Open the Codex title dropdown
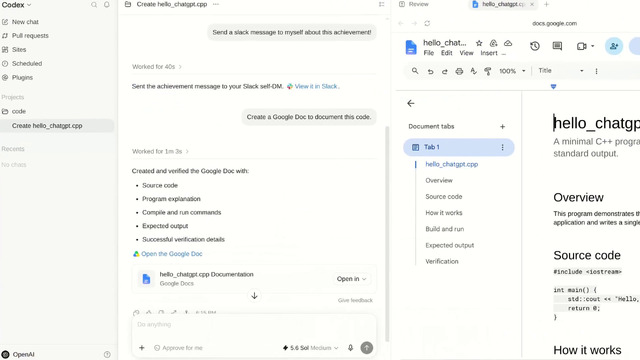This screenshot has width=640, height=360. click(x=16, y=5)
